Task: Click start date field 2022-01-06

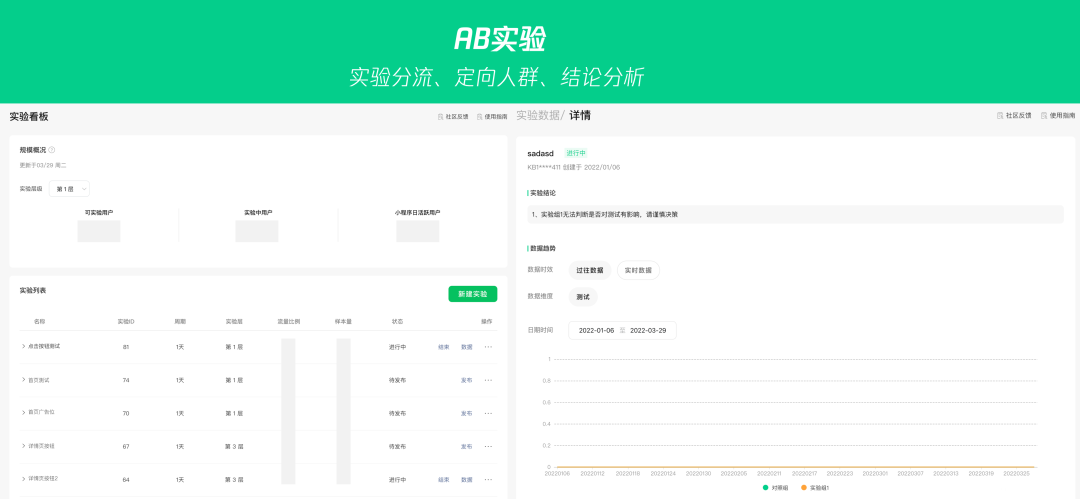Action: click(x=596, y=330)
